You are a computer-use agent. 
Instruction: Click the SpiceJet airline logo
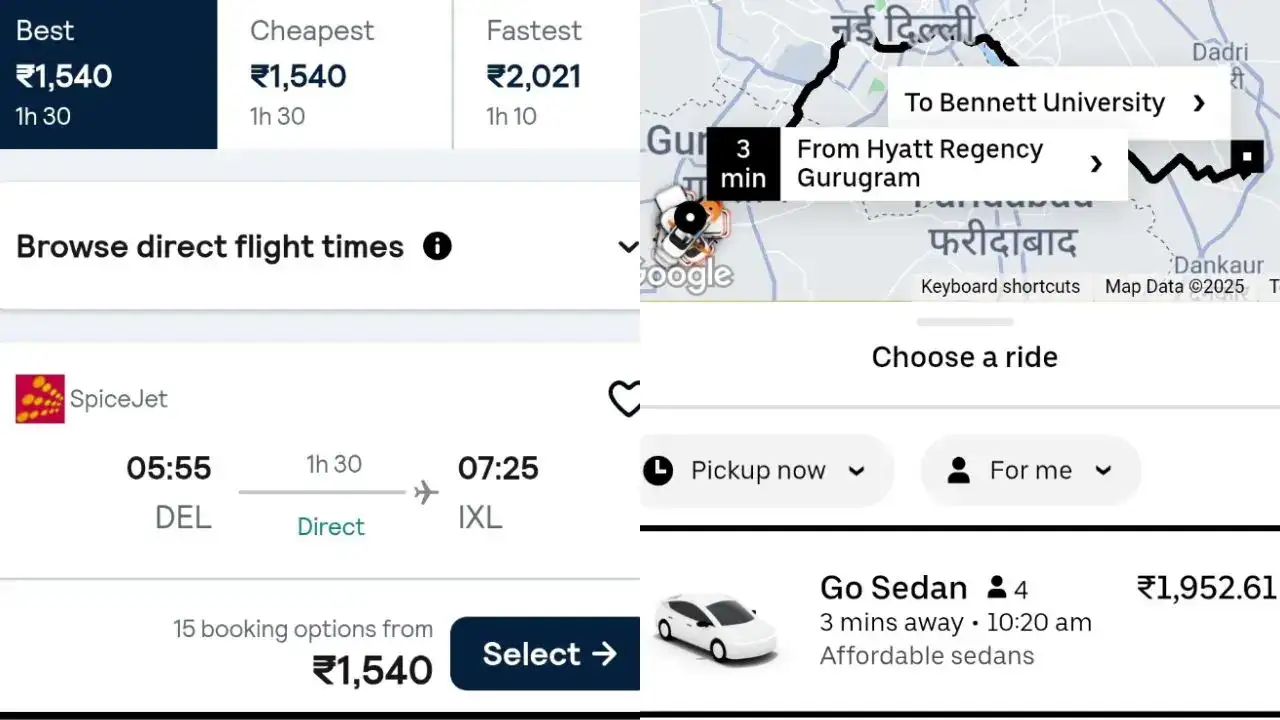click(x=41, y=399)
